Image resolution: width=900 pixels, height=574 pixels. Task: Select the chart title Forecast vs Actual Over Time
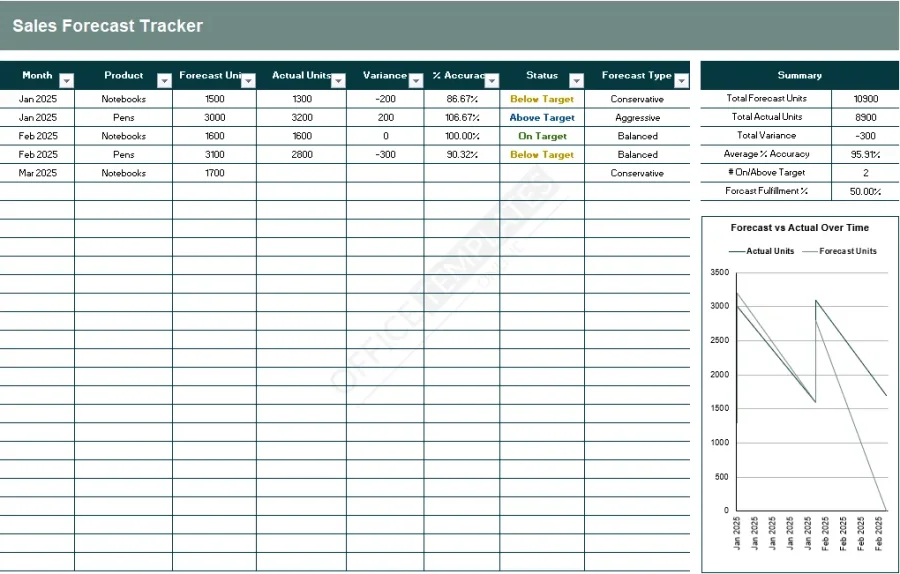[x=800, y=228]
